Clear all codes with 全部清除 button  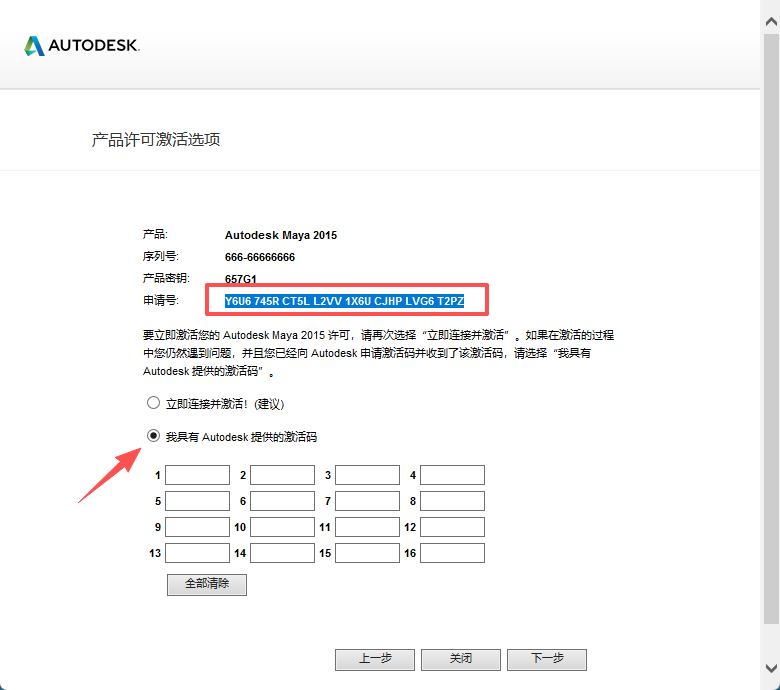(x=207, y=585)
